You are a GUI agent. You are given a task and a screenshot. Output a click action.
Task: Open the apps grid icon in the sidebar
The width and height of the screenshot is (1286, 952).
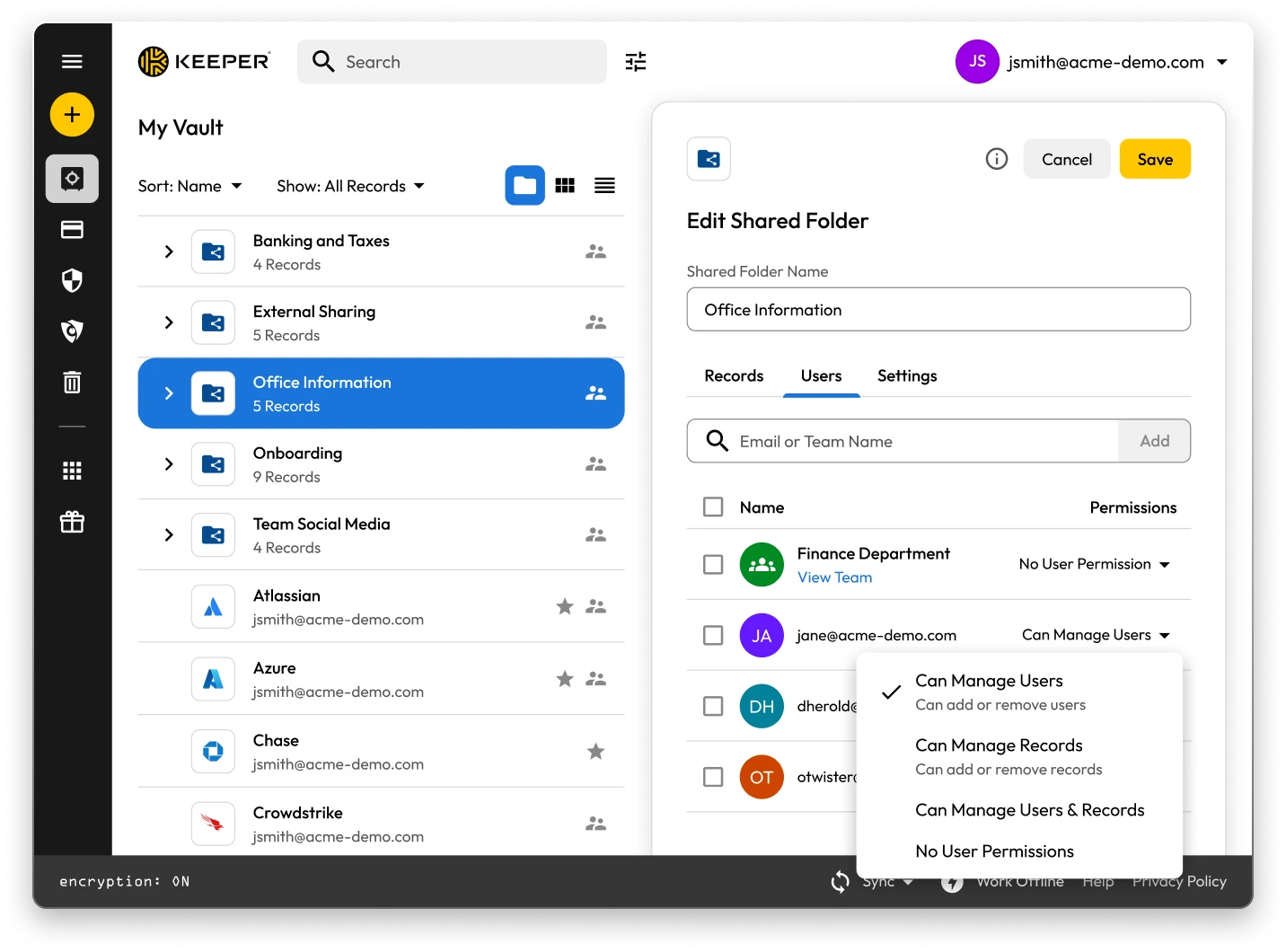pos(72,471)
